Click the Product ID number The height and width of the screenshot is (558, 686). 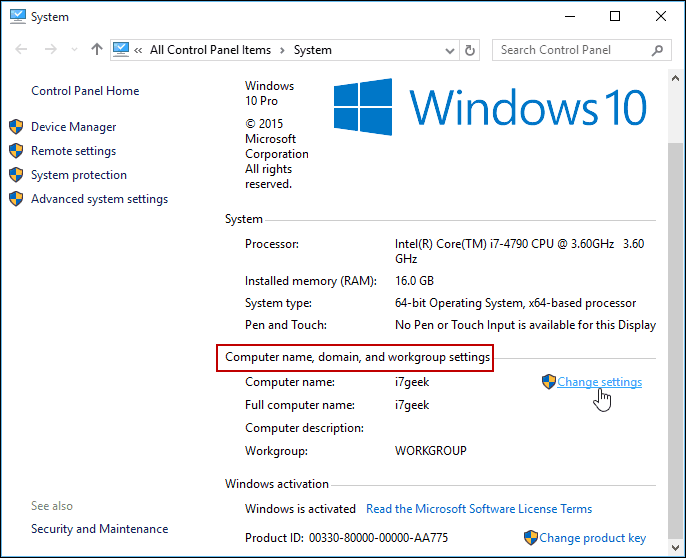tap(378, 538)
